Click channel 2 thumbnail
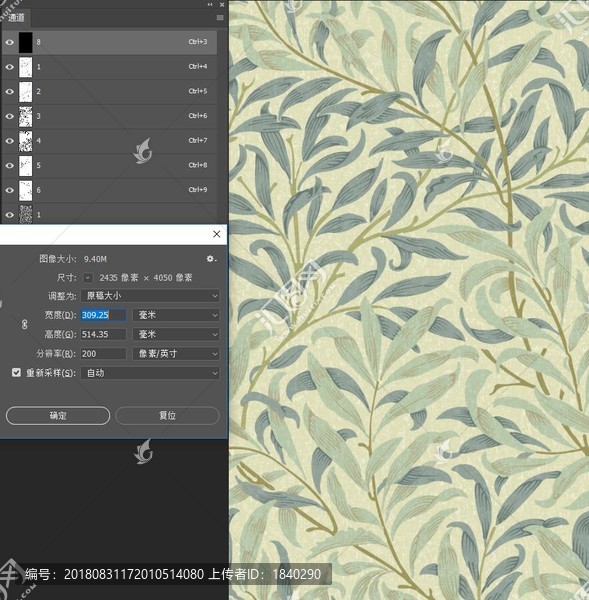The image size is (589, 600). [x=26, y=91]
